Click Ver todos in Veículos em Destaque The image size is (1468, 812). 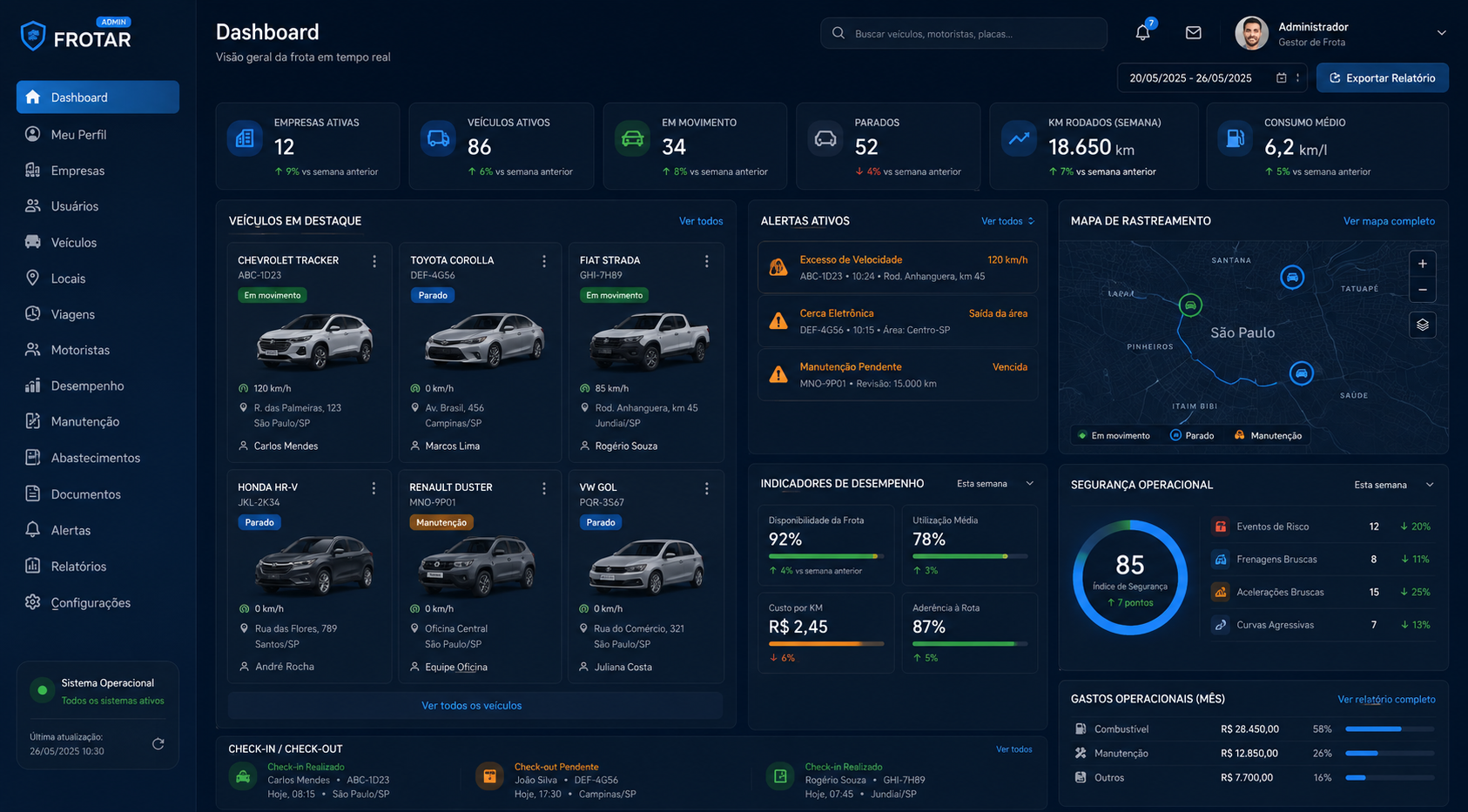[701, 221]
